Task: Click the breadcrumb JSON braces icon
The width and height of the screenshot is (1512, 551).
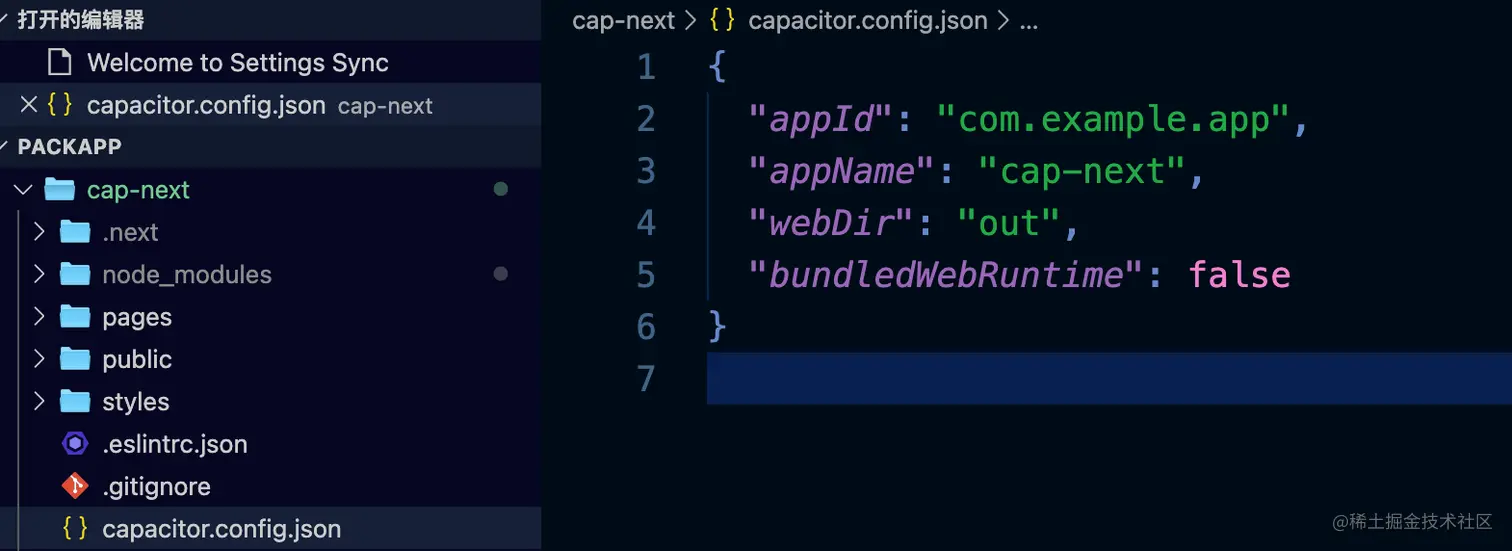Action: pyautogui.click(x=722, y=21)
